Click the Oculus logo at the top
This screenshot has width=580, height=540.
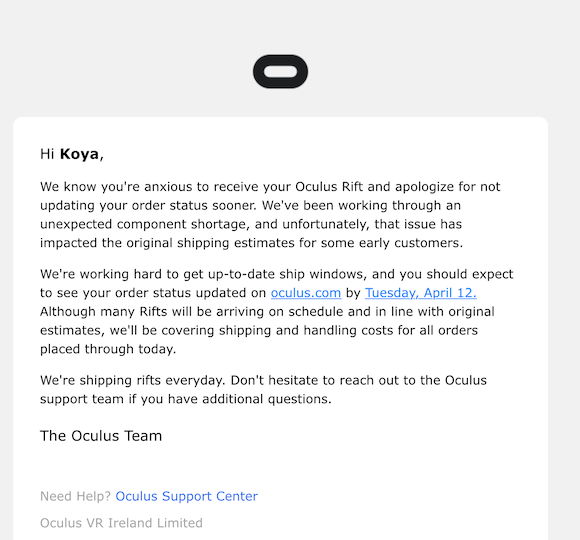click(x=280, y=71)
